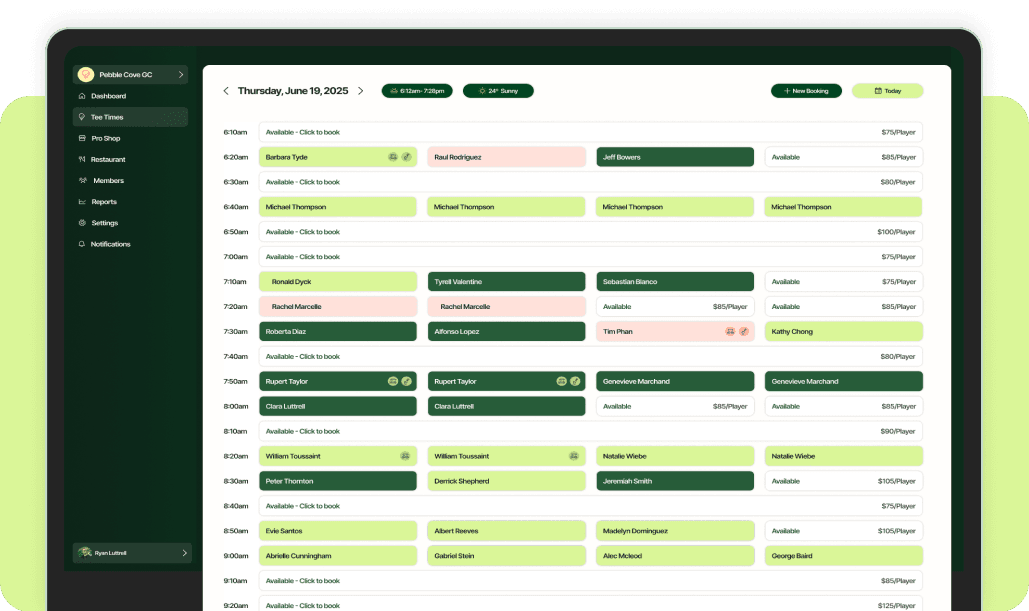Click the golf club icon on Rupert Taylor's booking
Viewport: 1029px width, 611px height.
tap(406, 381)
